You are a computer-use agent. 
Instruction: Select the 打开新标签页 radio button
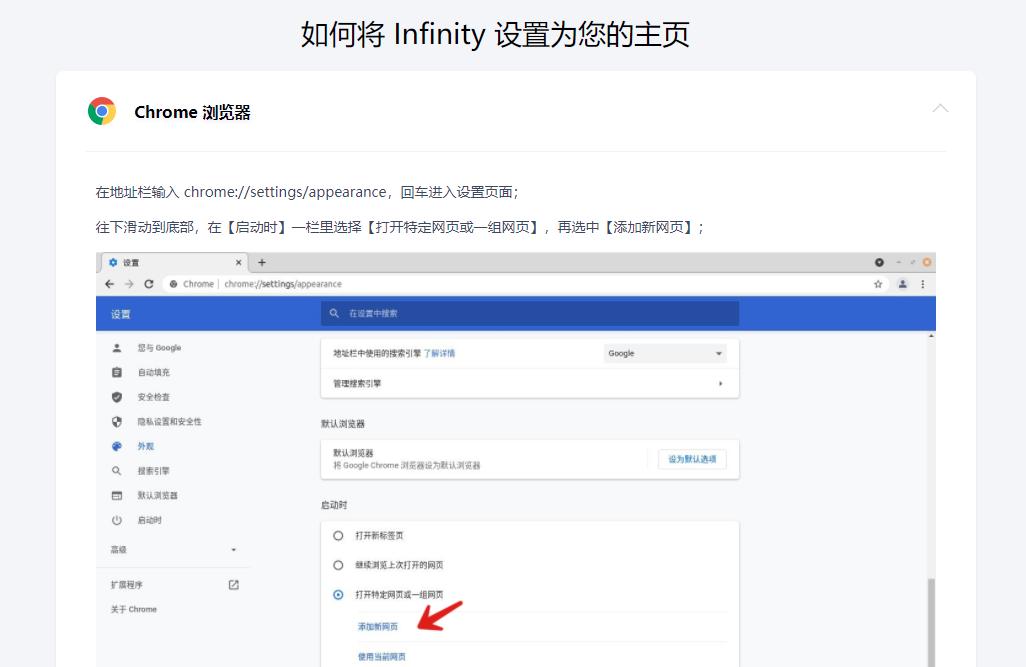(337, 534)
